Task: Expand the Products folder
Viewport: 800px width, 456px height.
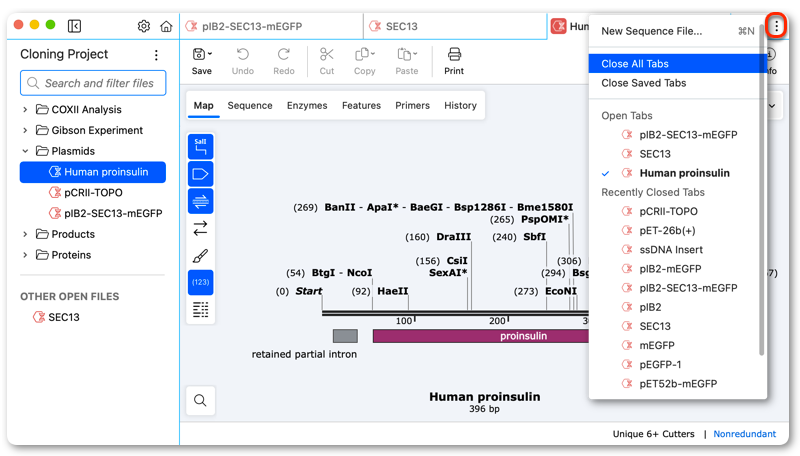Action: pos(25,234)
